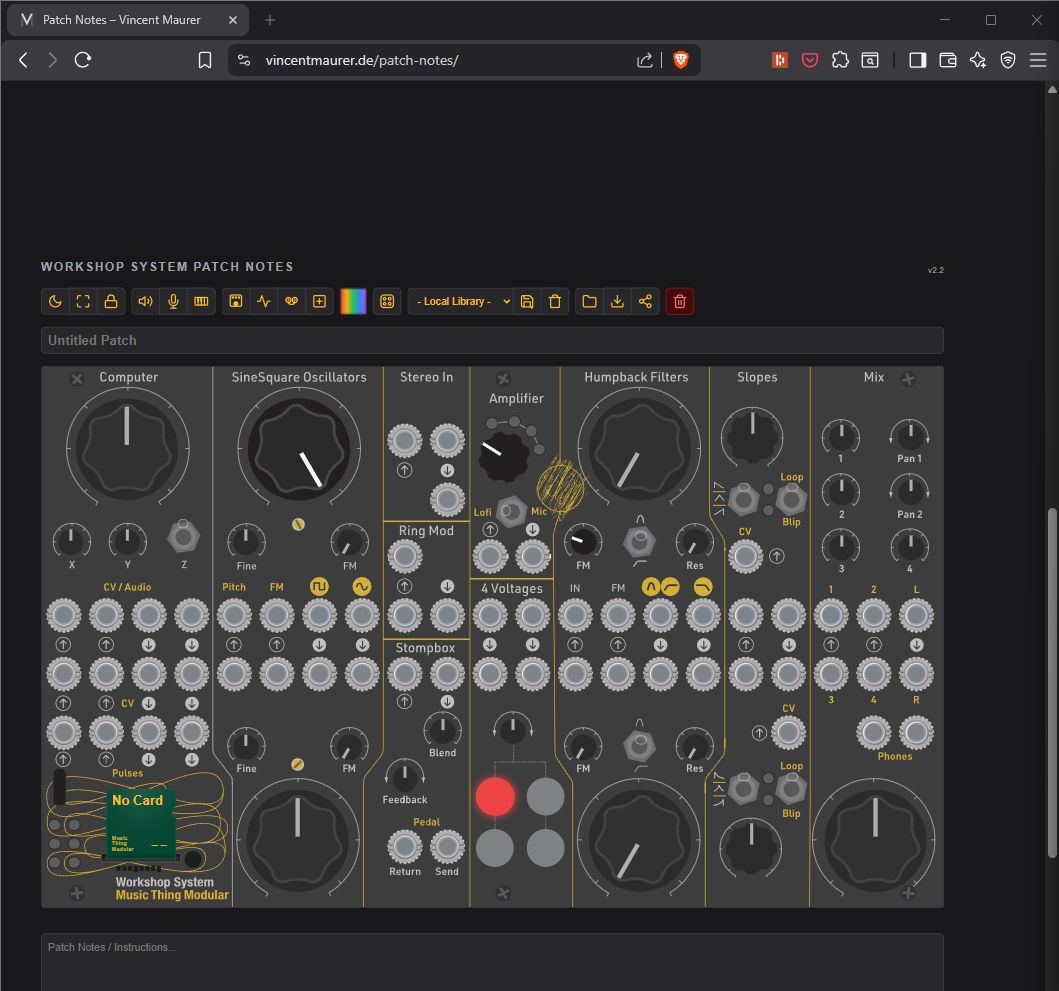Viewport: 1059px width, 991px height.
Task: Open the Brave browser main menu
Action: [x=1037, y=60]
